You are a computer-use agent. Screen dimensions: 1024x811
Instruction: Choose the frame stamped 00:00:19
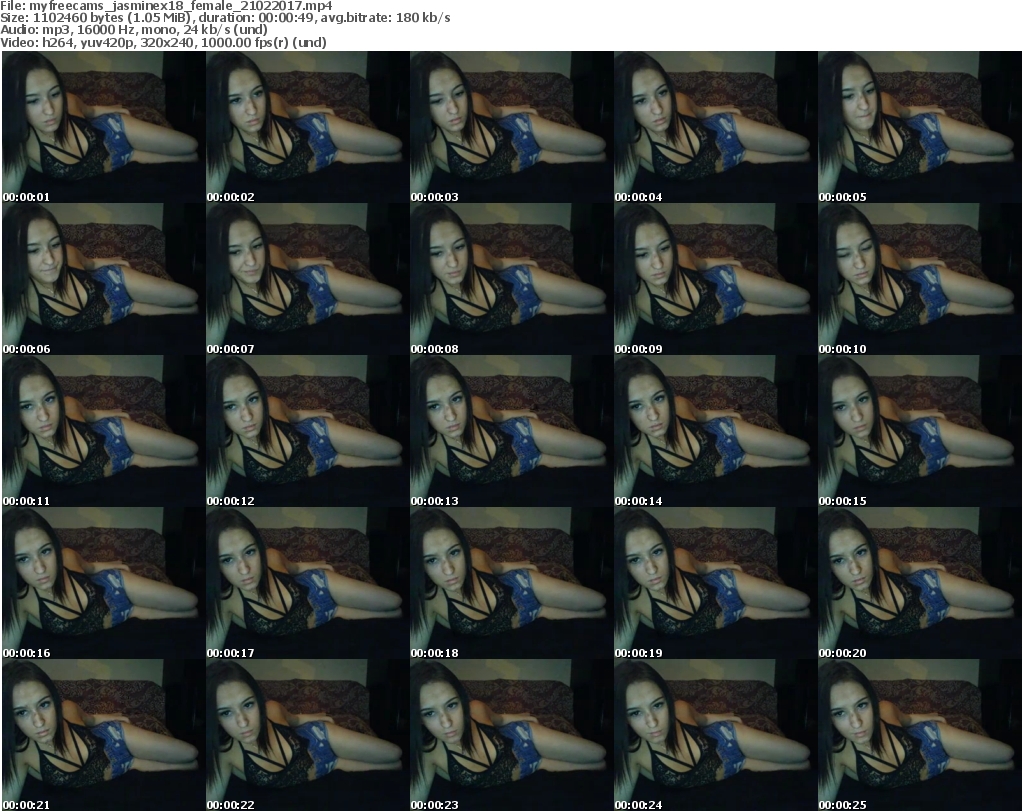(716, 583)
